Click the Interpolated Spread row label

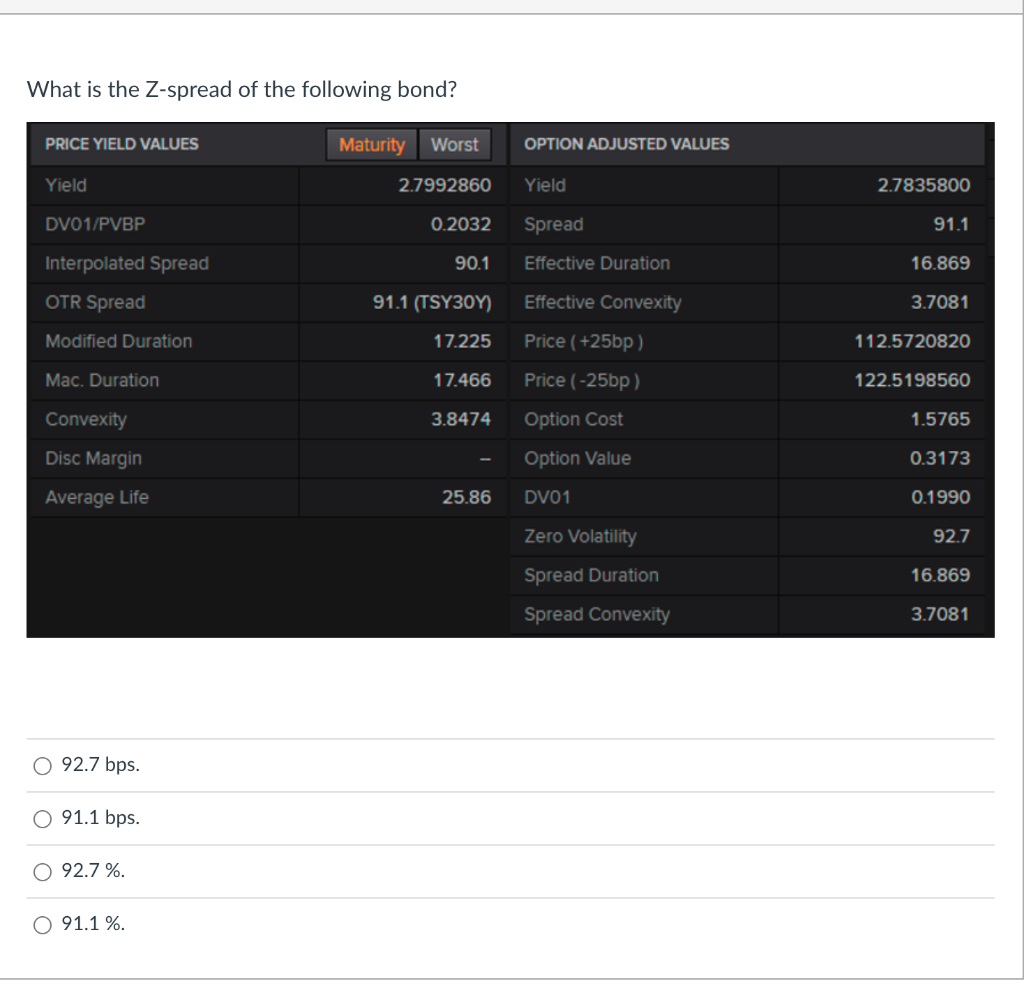127,263
